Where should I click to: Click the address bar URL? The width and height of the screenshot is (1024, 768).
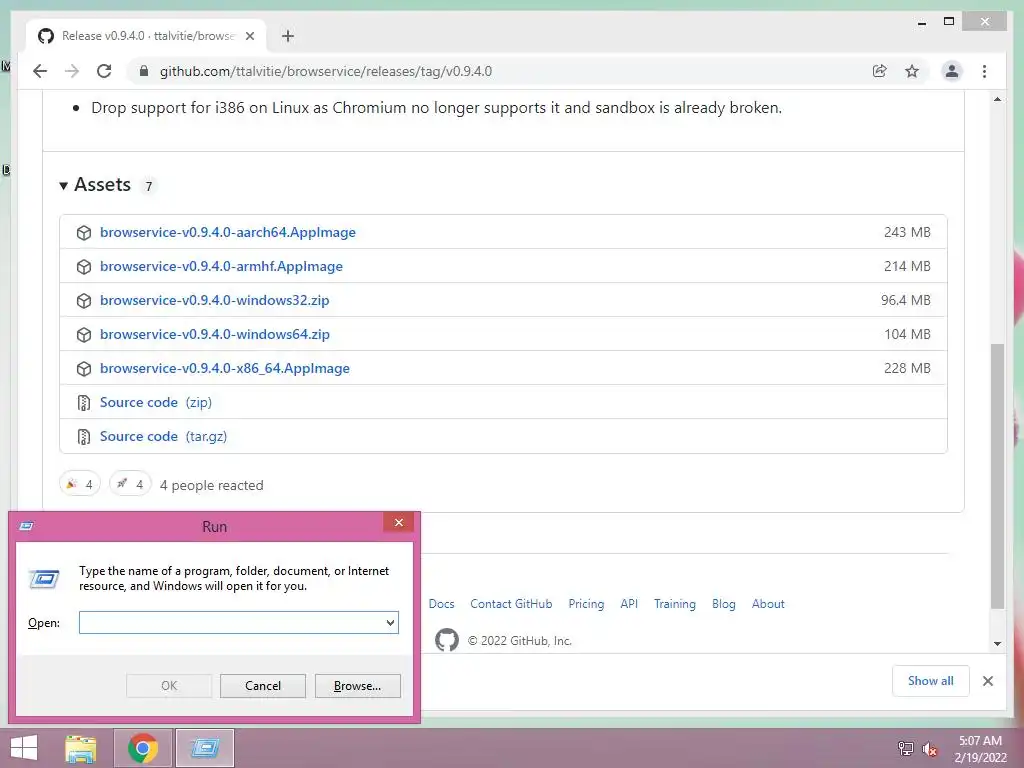[325, 71]
